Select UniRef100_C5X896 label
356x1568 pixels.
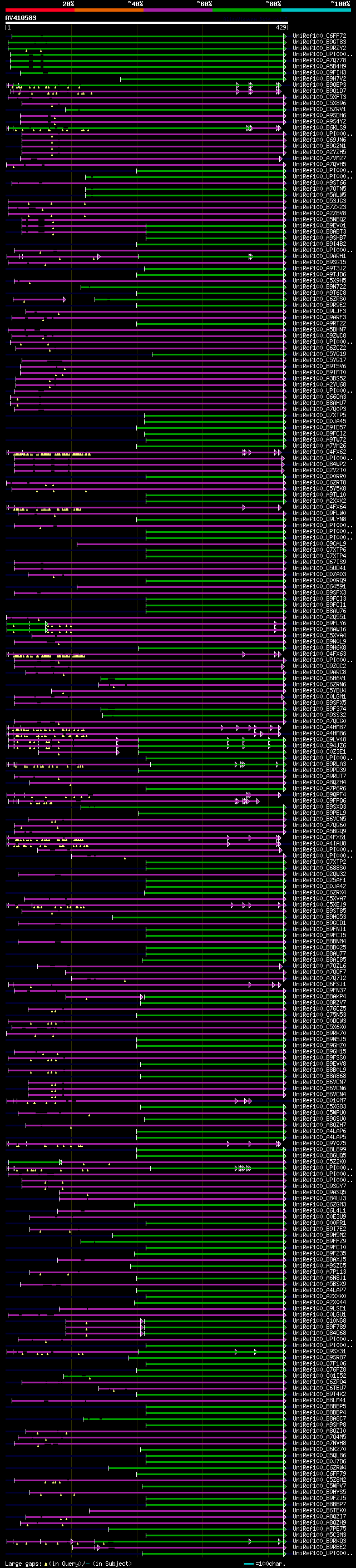(x=319, y=103)
